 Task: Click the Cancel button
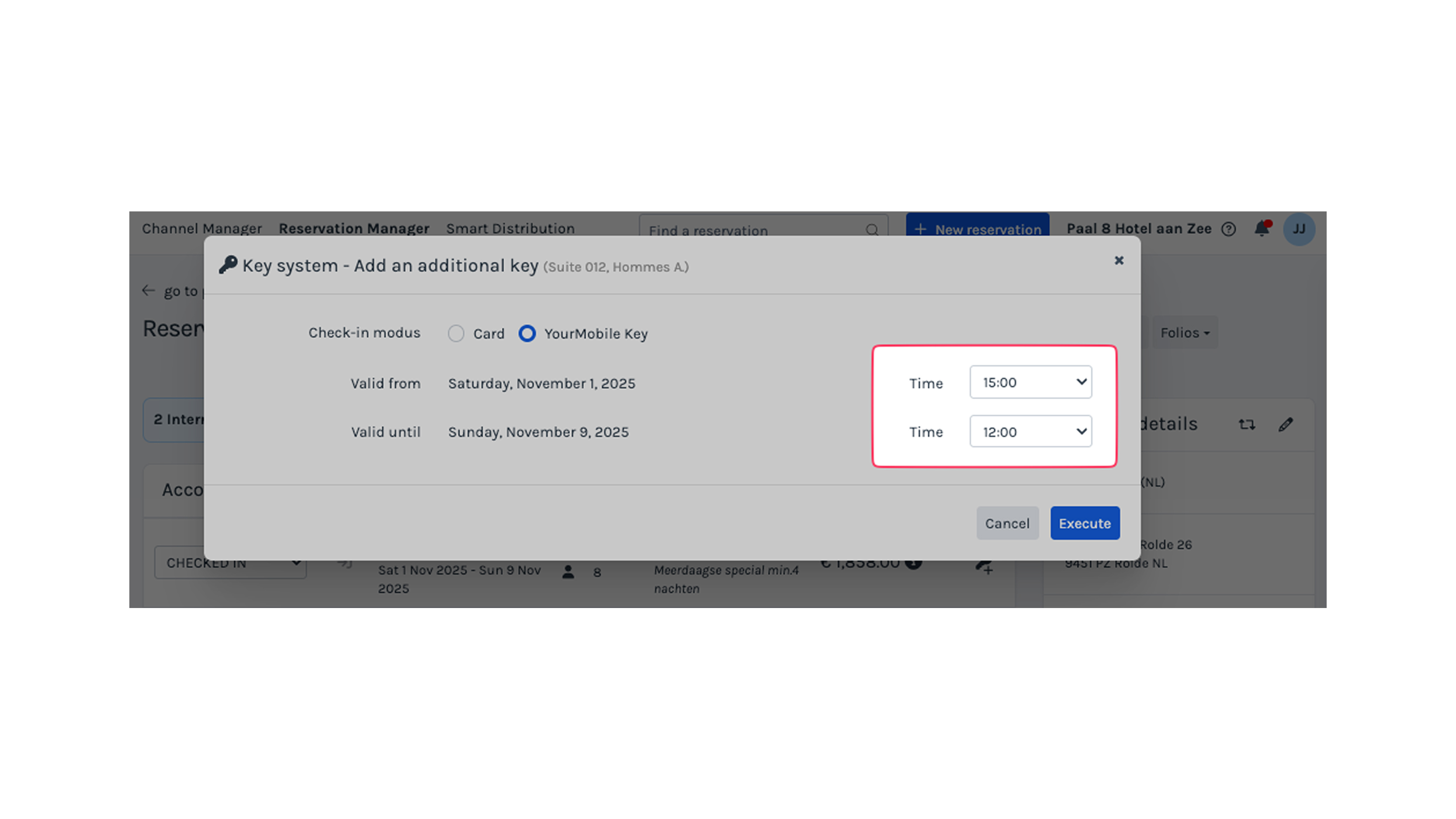(1007, 523)
